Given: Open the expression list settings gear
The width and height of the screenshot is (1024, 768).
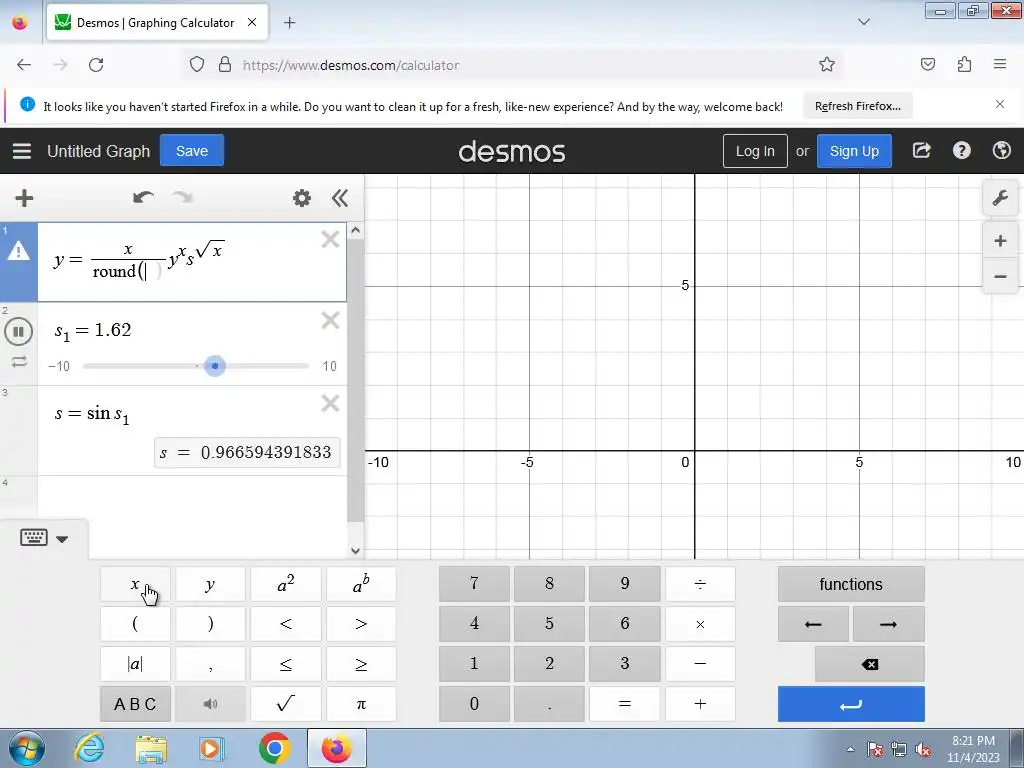Looking at the screenshot, I should 302,198.
